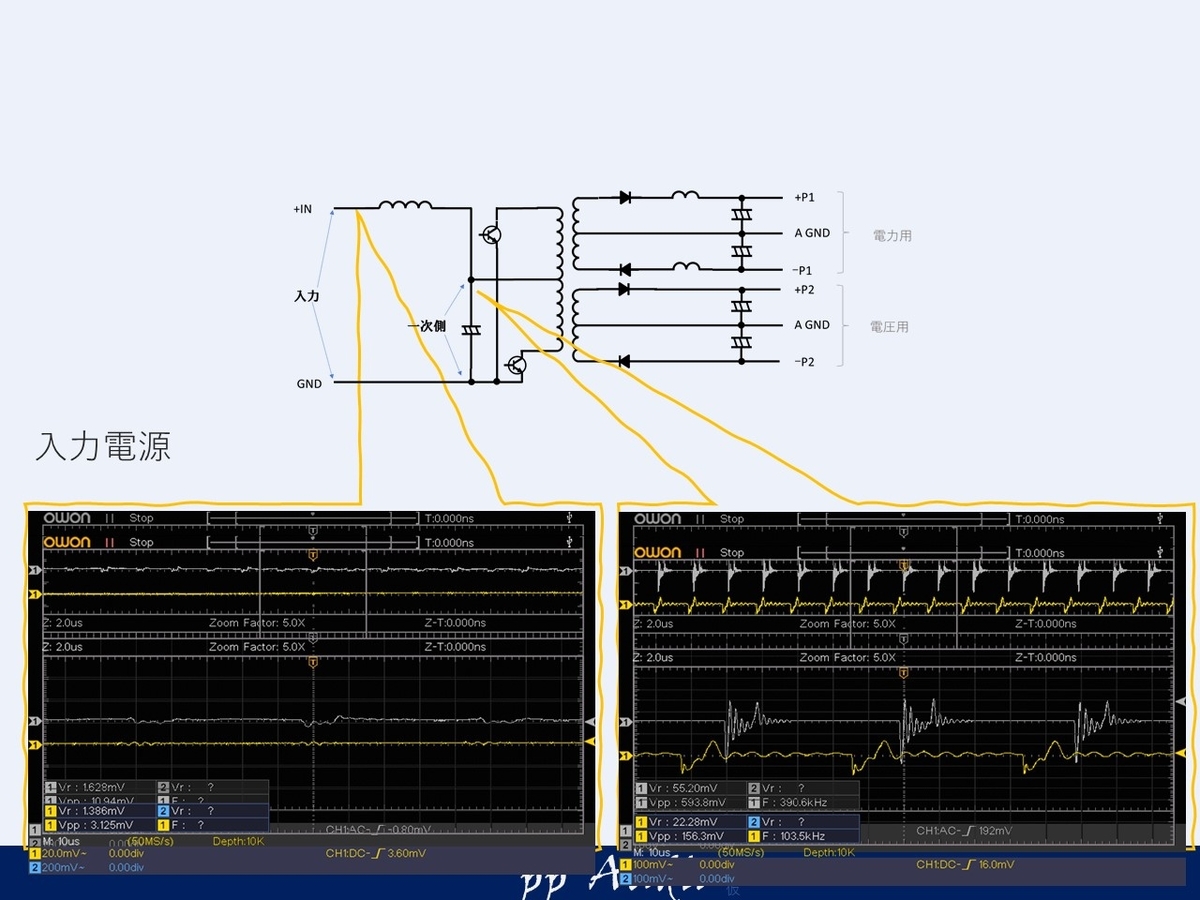Click Stop status beside orange OWON, left scope
Viewport: 1200px width, 900px height.
click(141, 542)
